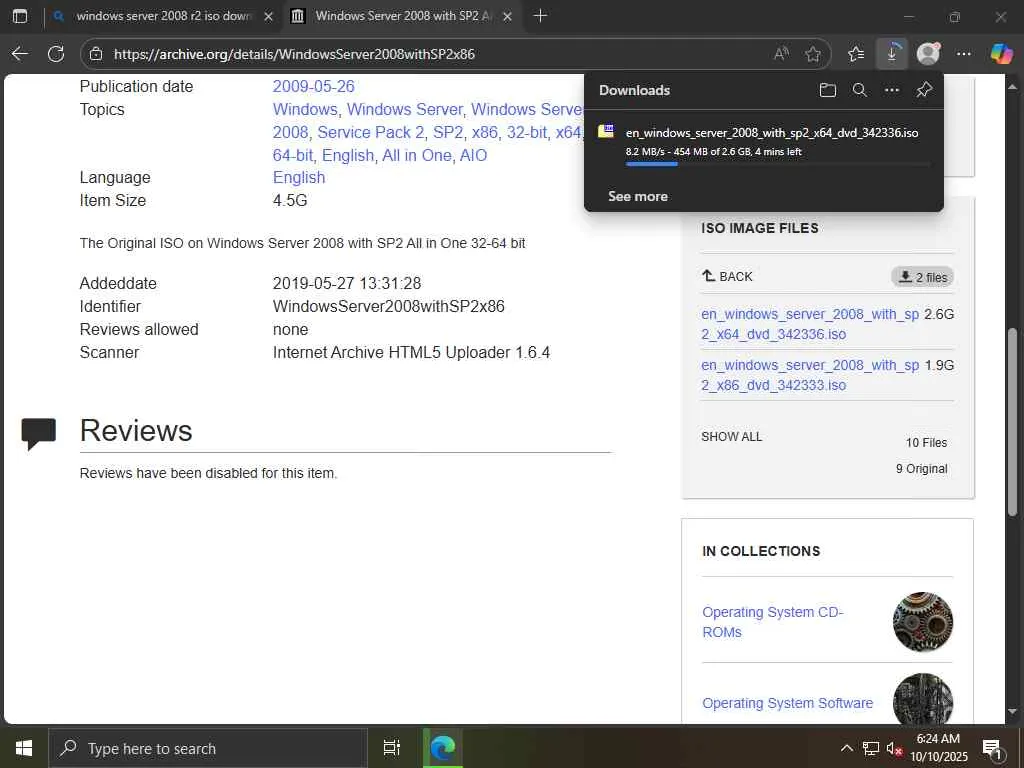
Task: Open the Windows Start menu
Action: [24, 748]
